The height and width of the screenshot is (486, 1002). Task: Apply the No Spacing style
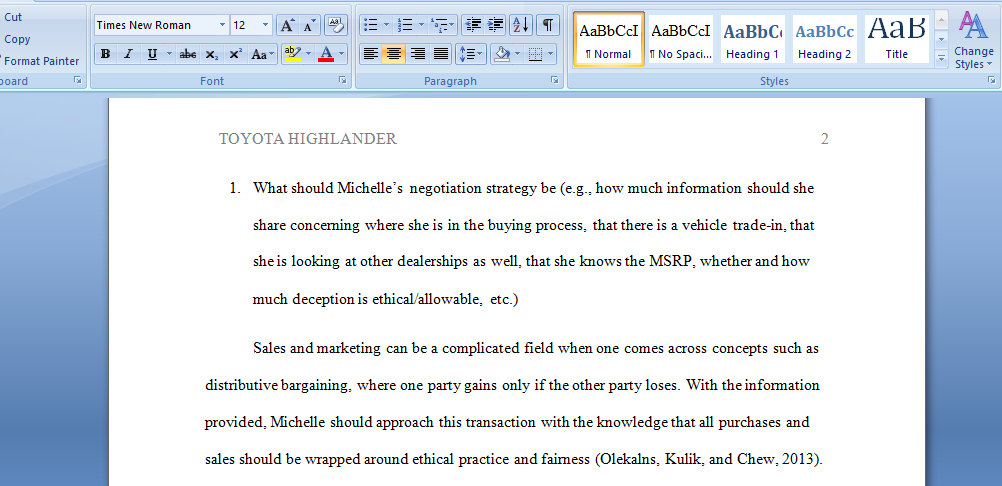pos(681,39)
